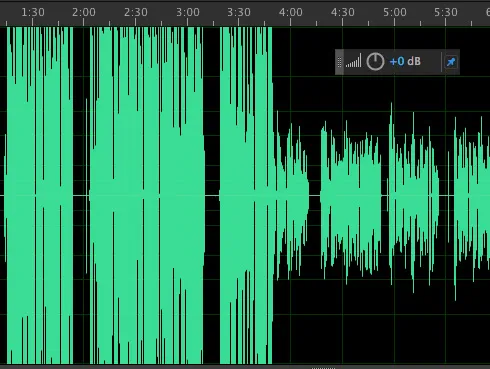Screen dimensions: 490x369
Task: Click the 4:30 mark on time ruler
Action: pyautogui.click(x=343, y=13)
